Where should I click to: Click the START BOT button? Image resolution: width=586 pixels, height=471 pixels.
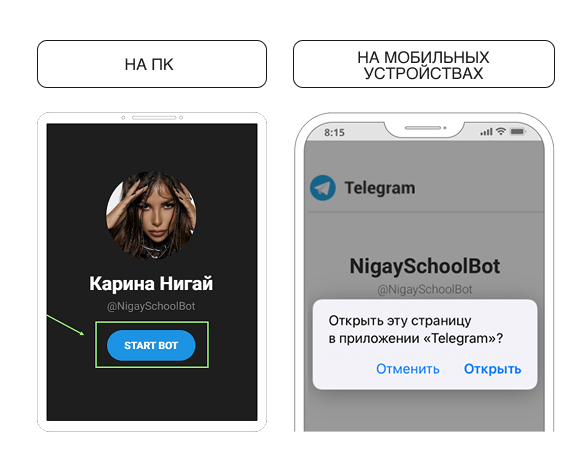[x=151, y=345]
